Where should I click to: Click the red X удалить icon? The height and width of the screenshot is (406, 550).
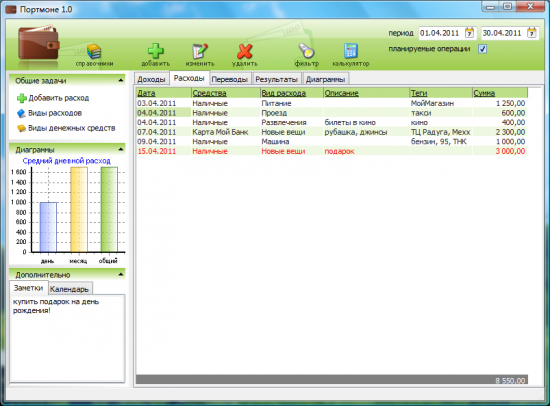pyautogui.click(x=244, y=51)
